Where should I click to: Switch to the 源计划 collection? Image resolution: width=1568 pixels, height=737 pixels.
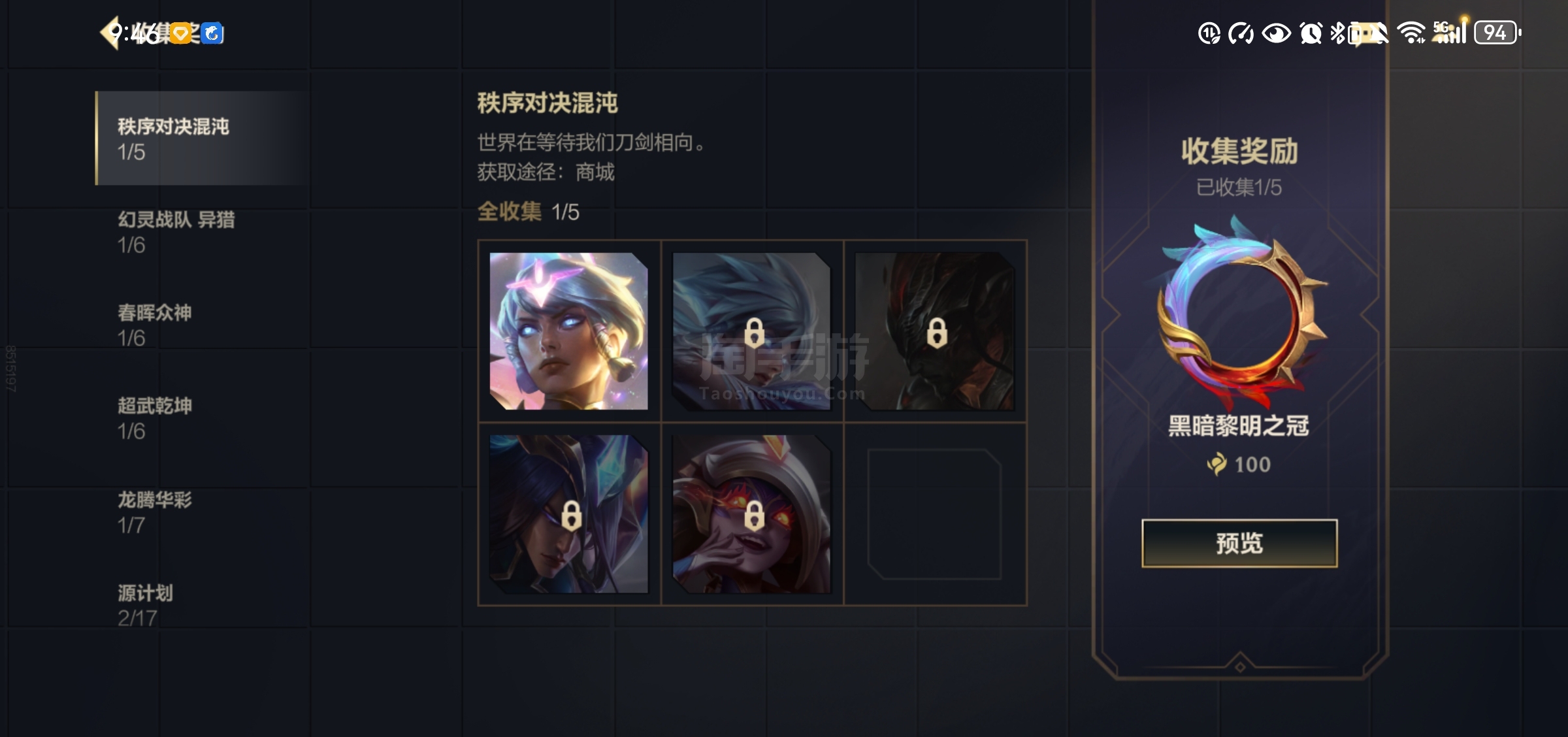coord(201,605)
